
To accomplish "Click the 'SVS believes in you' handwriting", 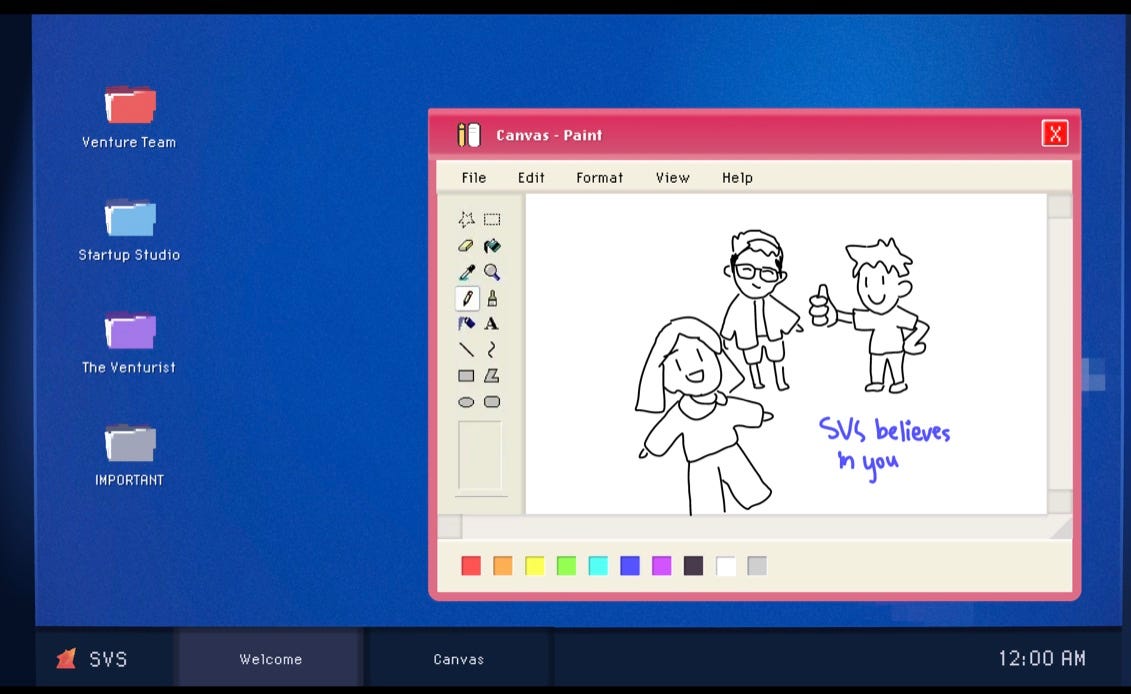I will click(884, 447).
